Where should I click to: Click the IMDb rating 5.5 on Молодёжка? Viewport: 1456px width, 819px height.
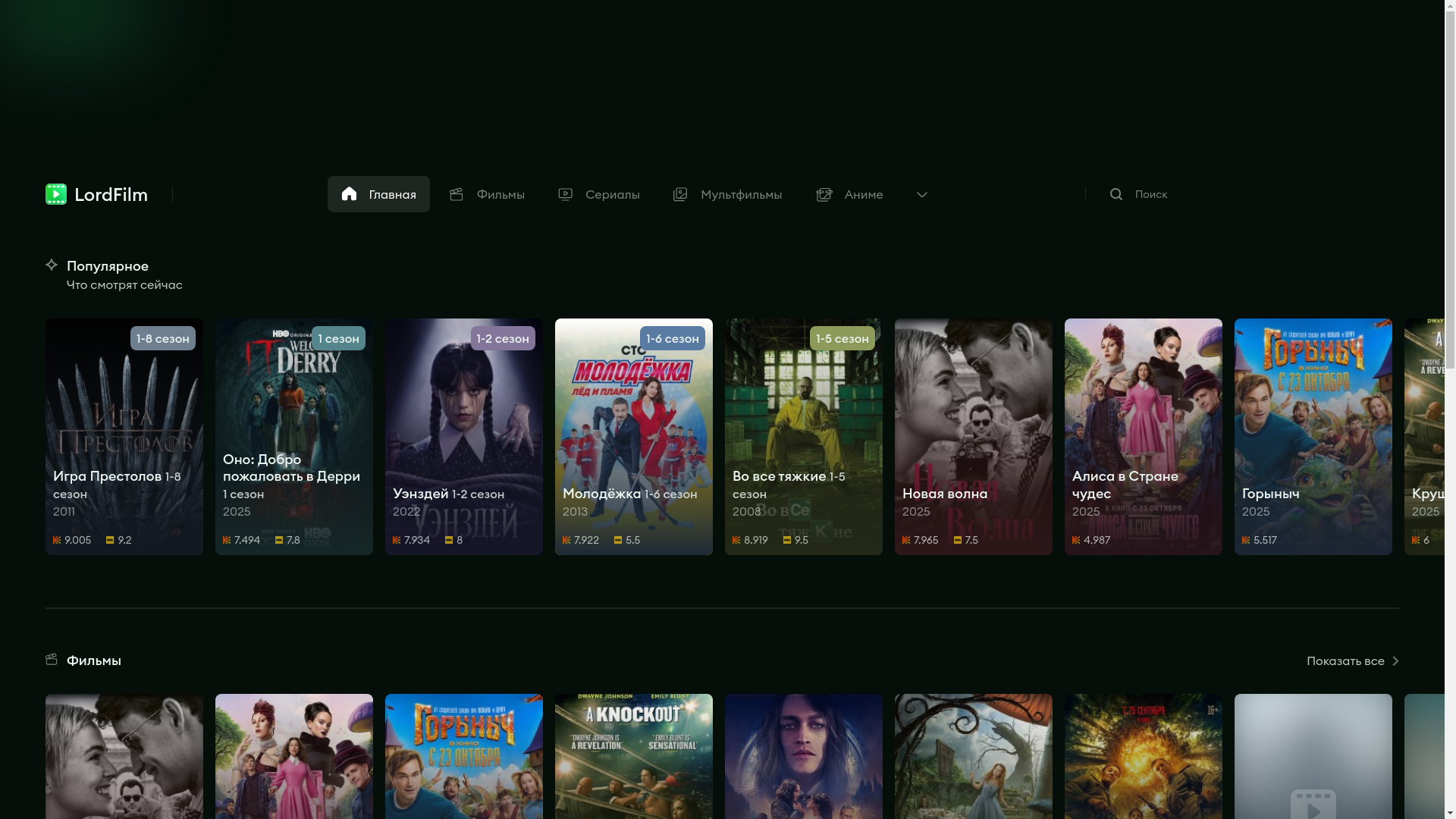627,540
